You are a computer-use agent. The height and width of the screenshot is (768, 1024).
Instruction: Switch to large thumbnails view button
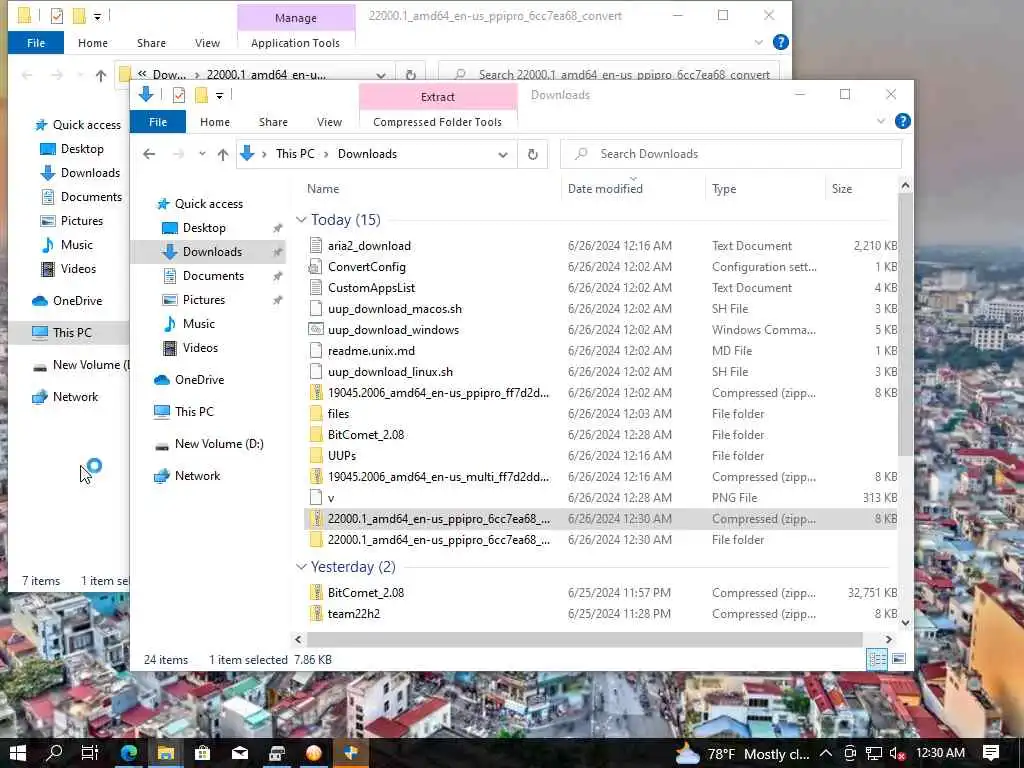click(899, 659)
